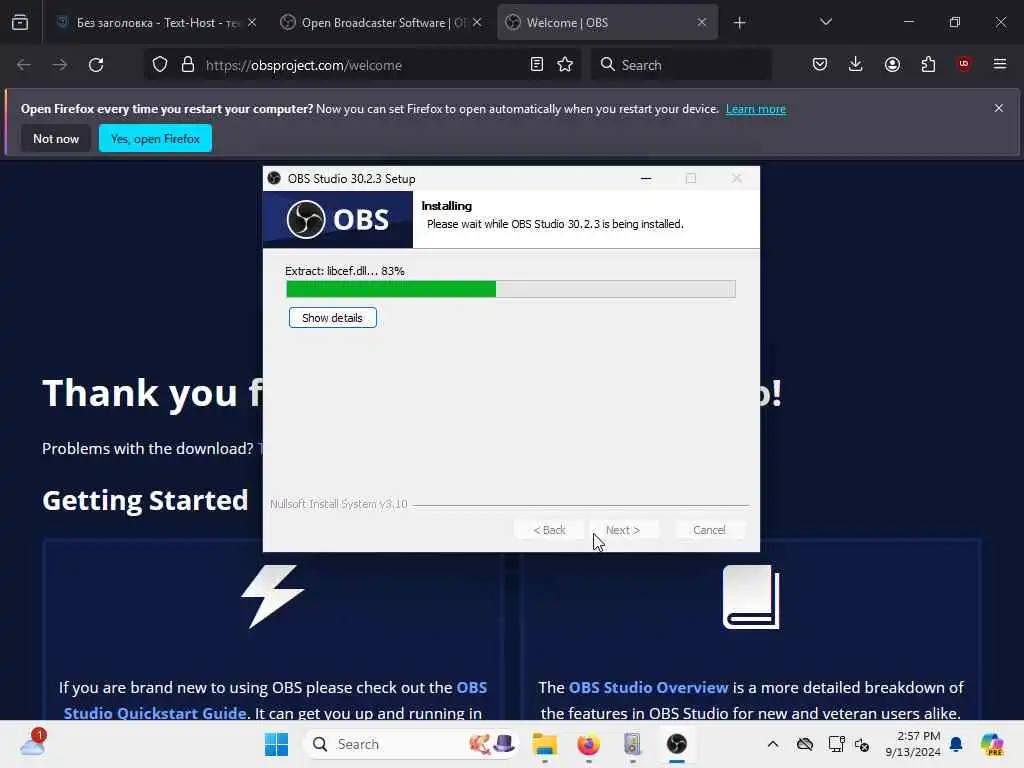This screenshot has height=768, width=1024.
Task: Click the green installation progress bar
Action: 511,289
